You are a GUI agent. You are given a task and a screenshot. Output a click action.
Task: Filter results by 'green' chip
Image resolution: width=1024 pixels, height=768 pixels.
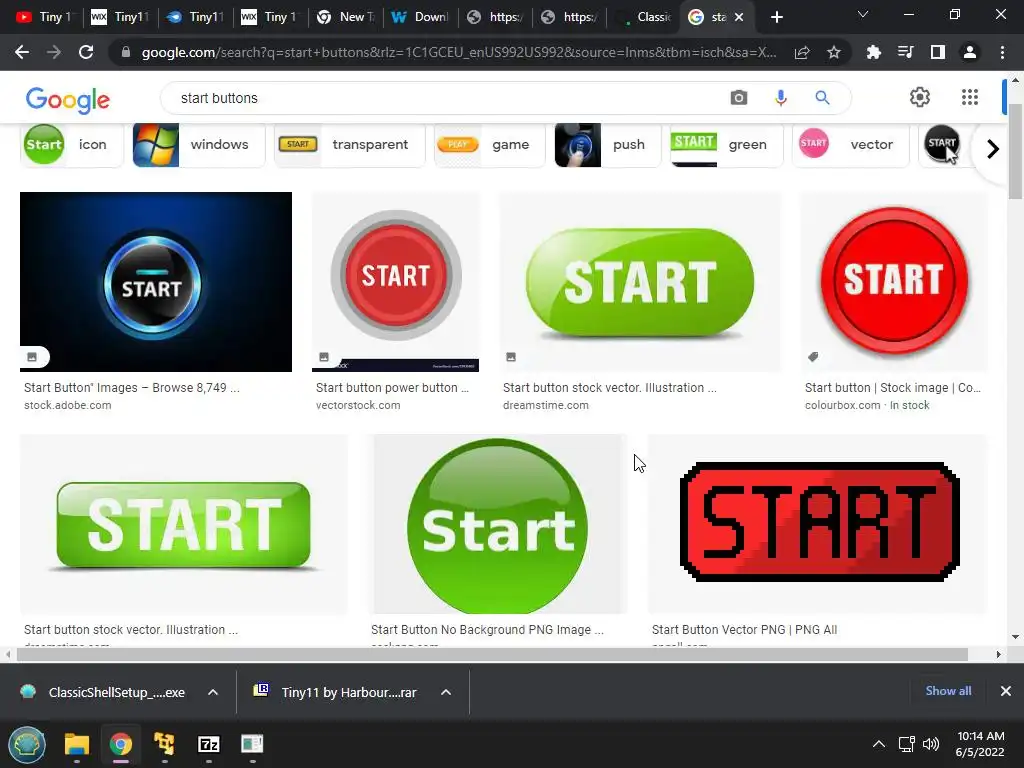tap(726, 144)
